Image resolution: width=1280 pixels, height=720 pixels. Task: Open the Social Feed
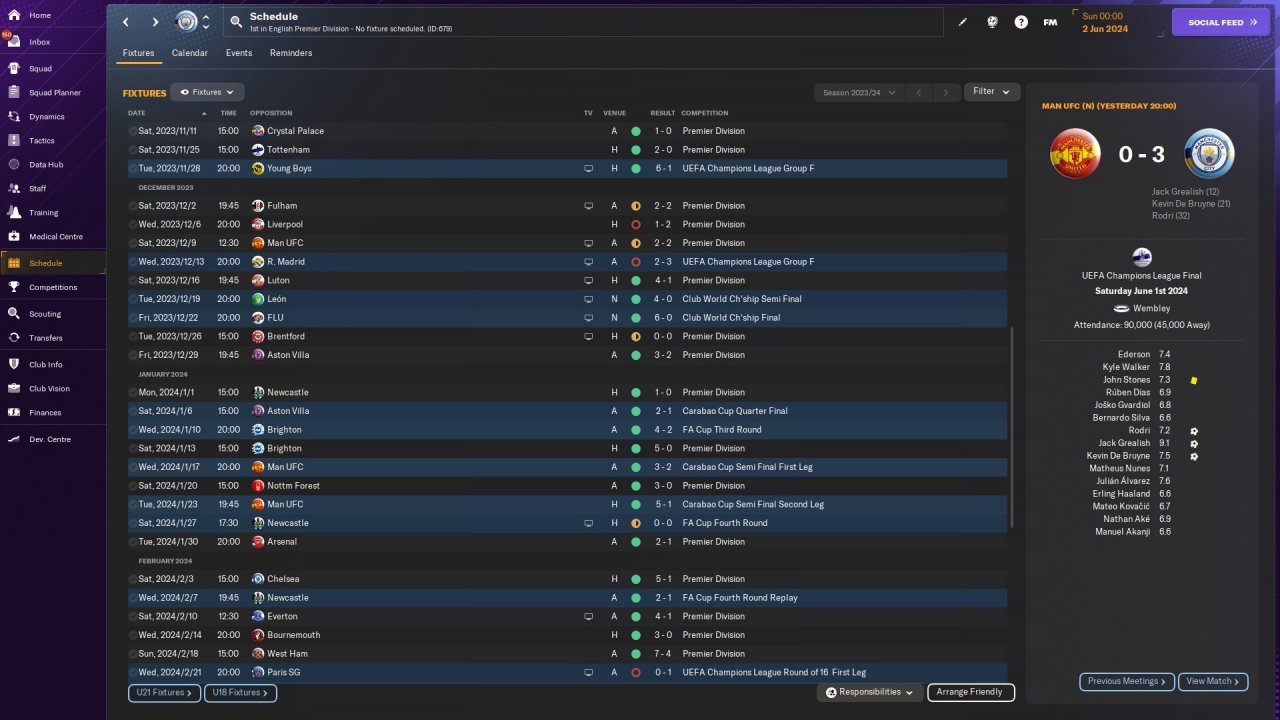pos(1220,22)
